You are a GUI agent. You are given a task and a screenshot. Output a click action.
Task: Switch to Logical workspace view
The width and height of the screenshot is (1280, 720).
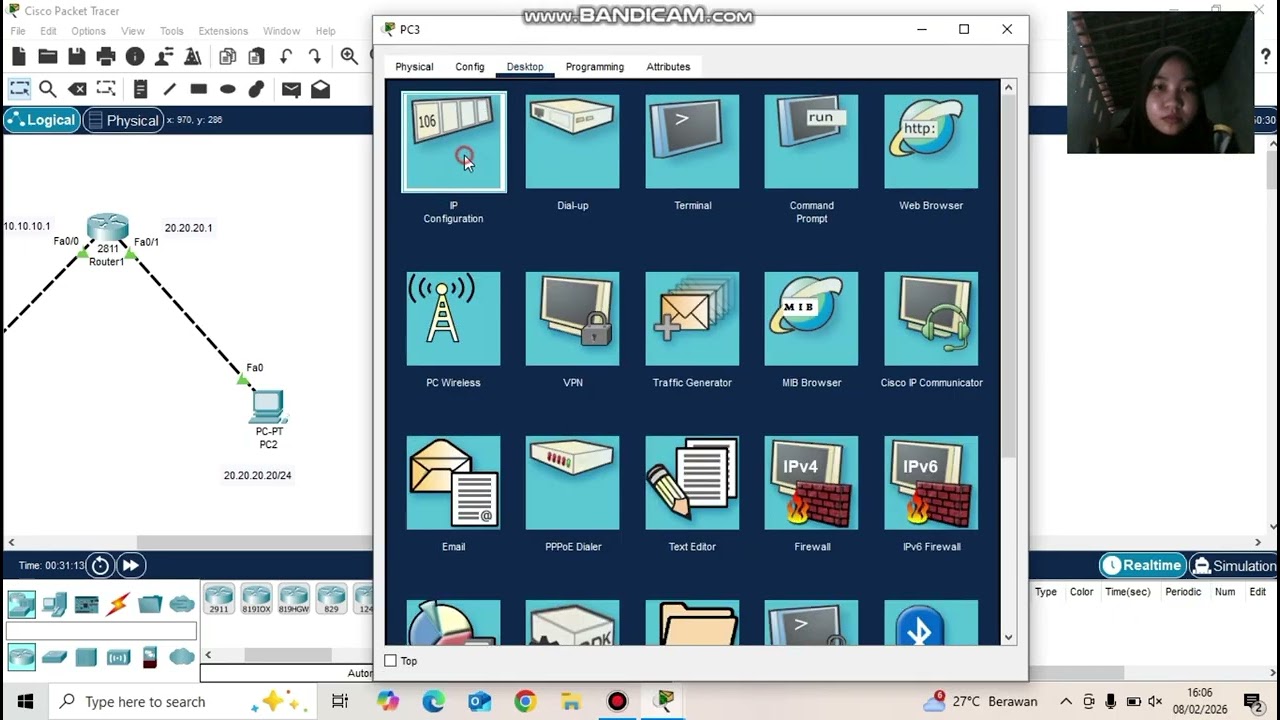(41, 120)
